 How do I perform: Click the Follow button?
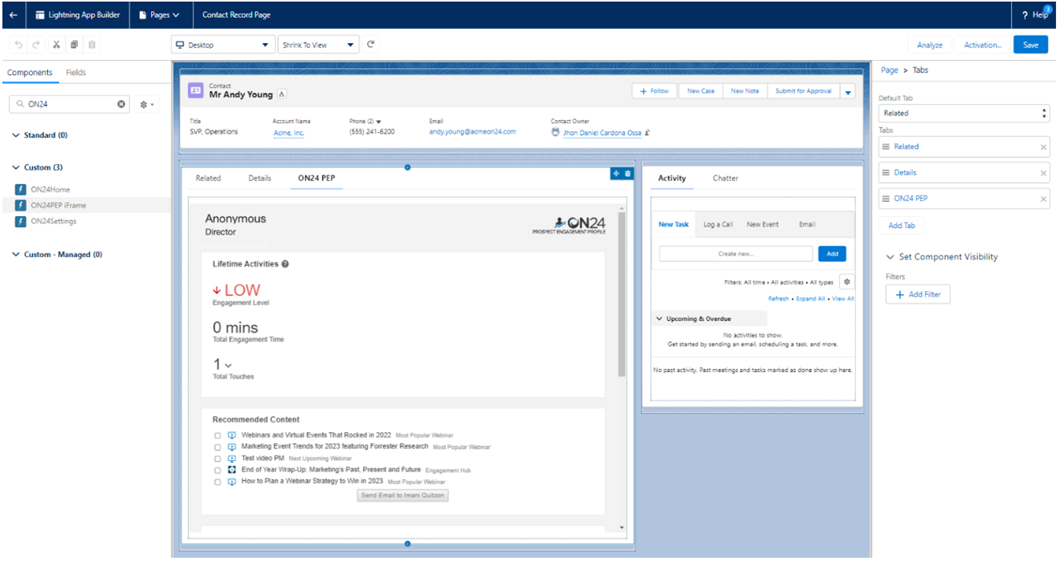click(x=654, y=91)
